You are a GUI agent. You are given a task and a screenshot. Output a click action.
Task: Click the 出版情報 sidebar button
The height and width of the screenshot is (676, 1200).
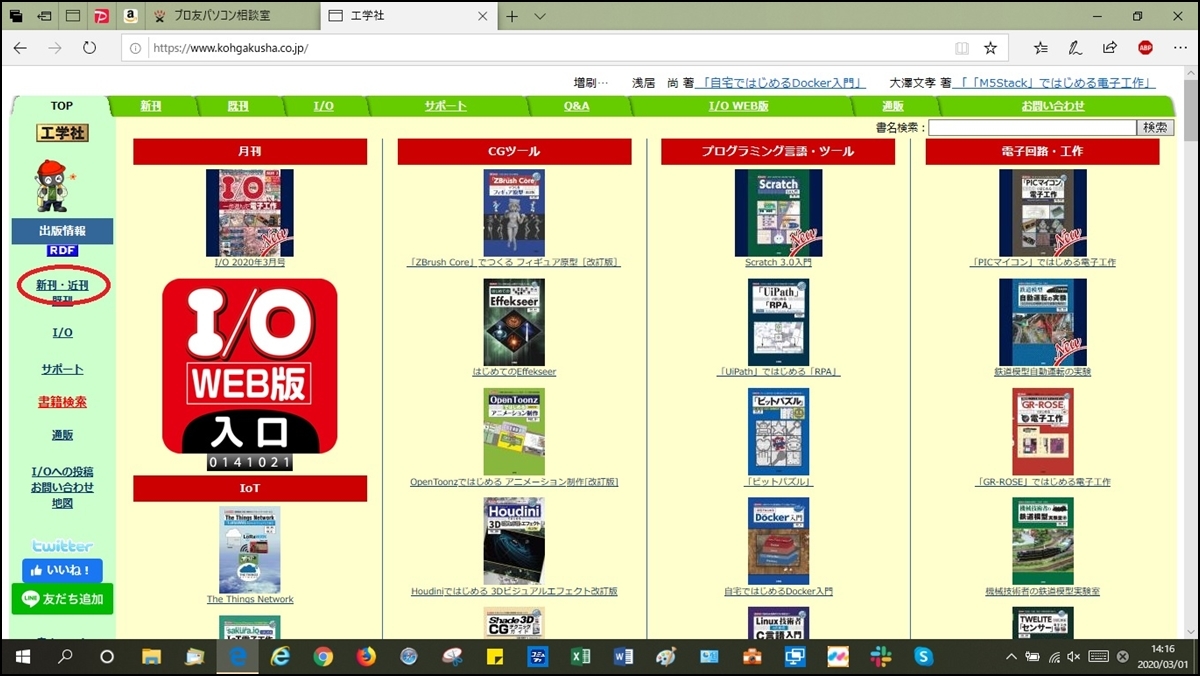62,231
